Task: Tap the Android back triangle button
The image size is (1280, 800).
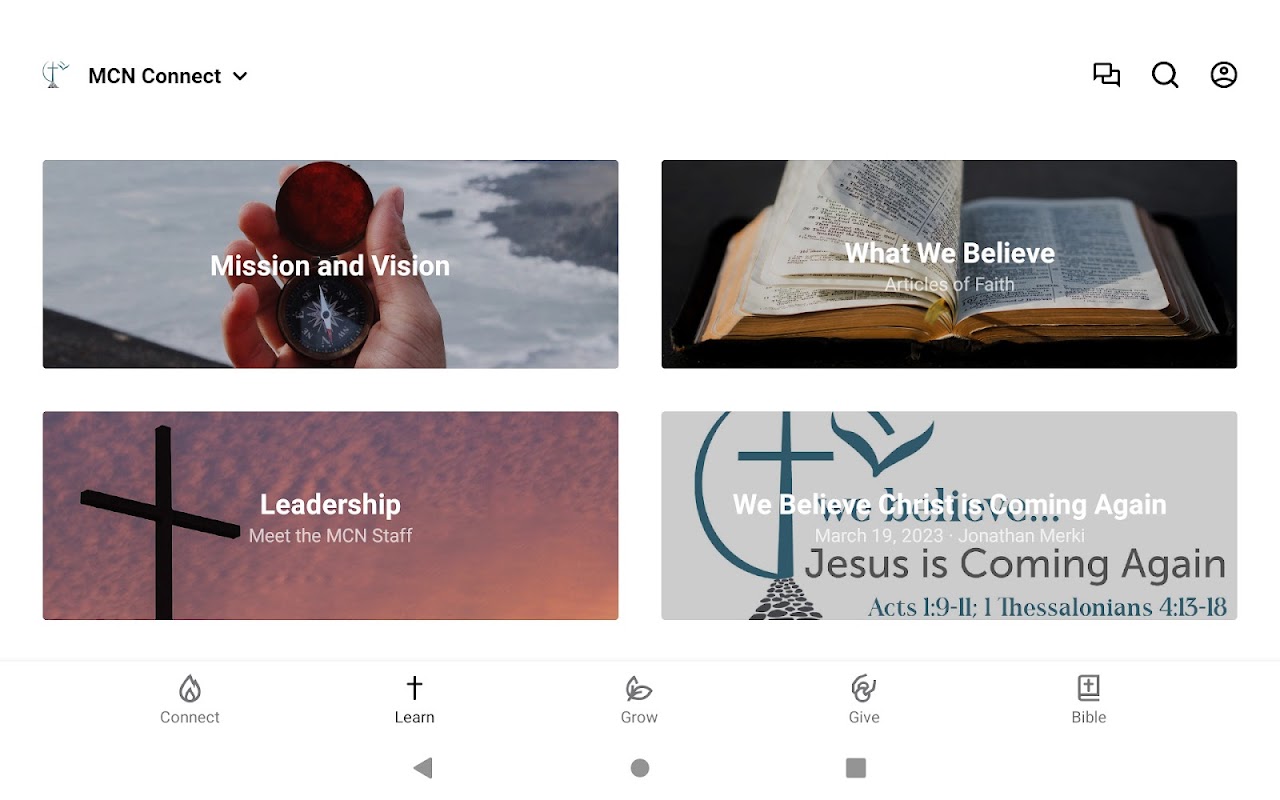Action: pyautogui.click(x=423, y=768)
